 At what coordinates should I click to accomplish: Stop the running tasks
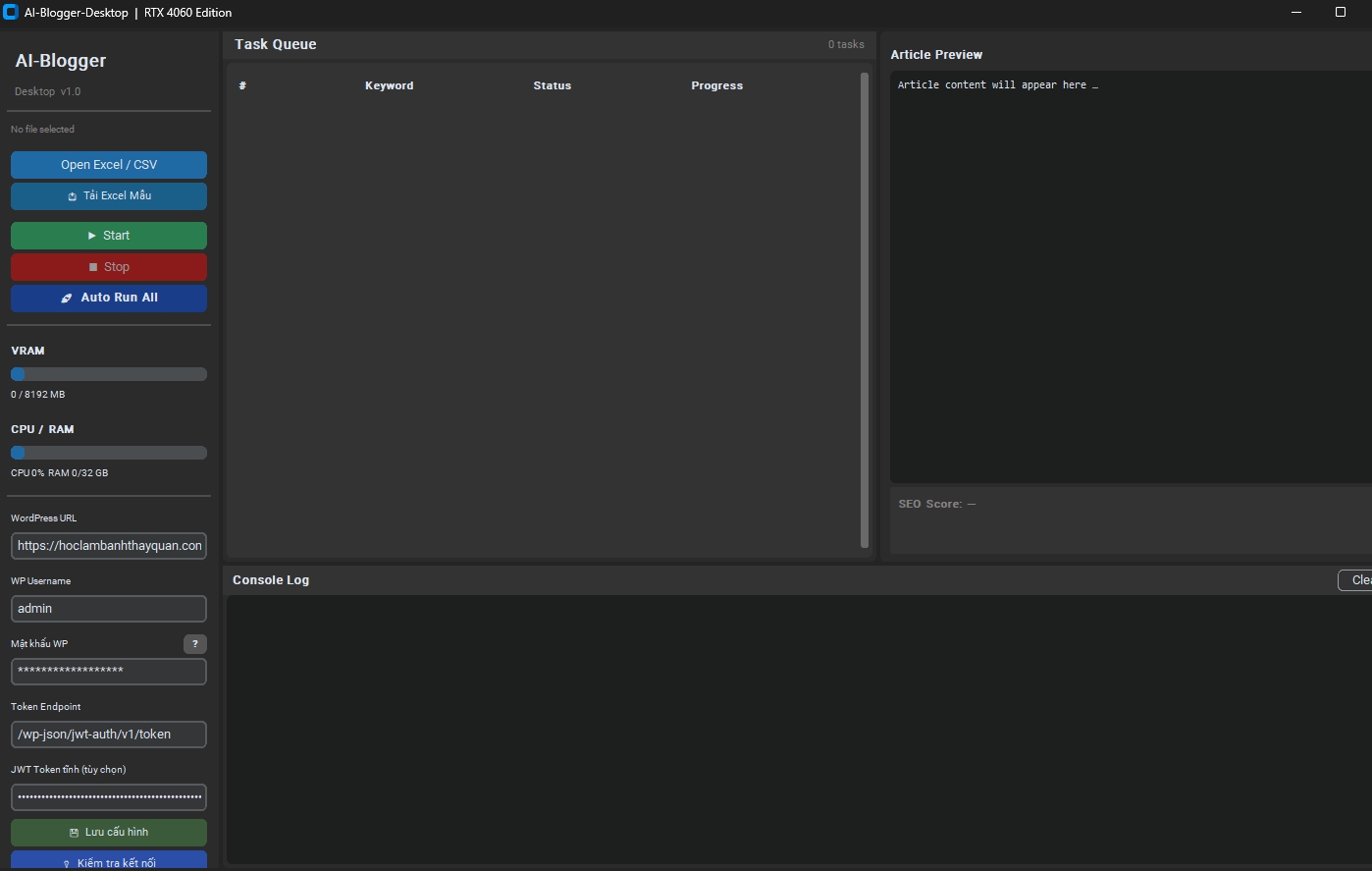point(109,267)
